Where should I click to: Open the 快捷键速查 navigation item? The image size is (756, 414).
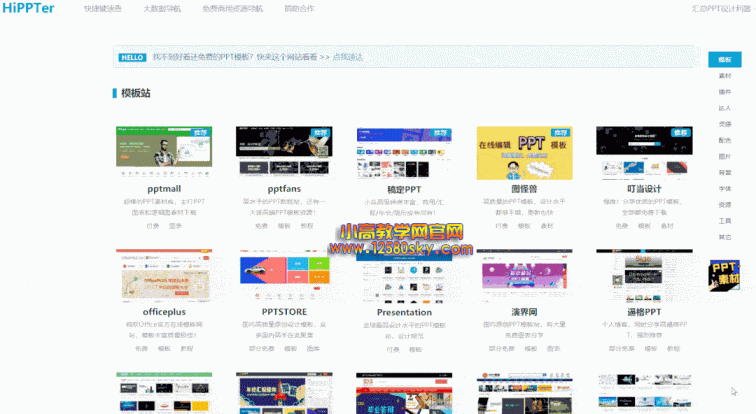click(103, 9)
